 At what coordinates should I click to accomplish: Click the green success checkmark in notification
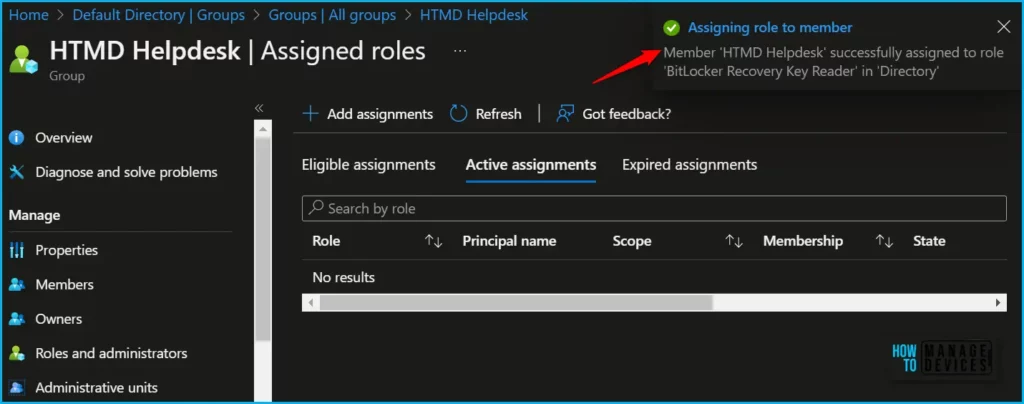(x=671, y=28)
